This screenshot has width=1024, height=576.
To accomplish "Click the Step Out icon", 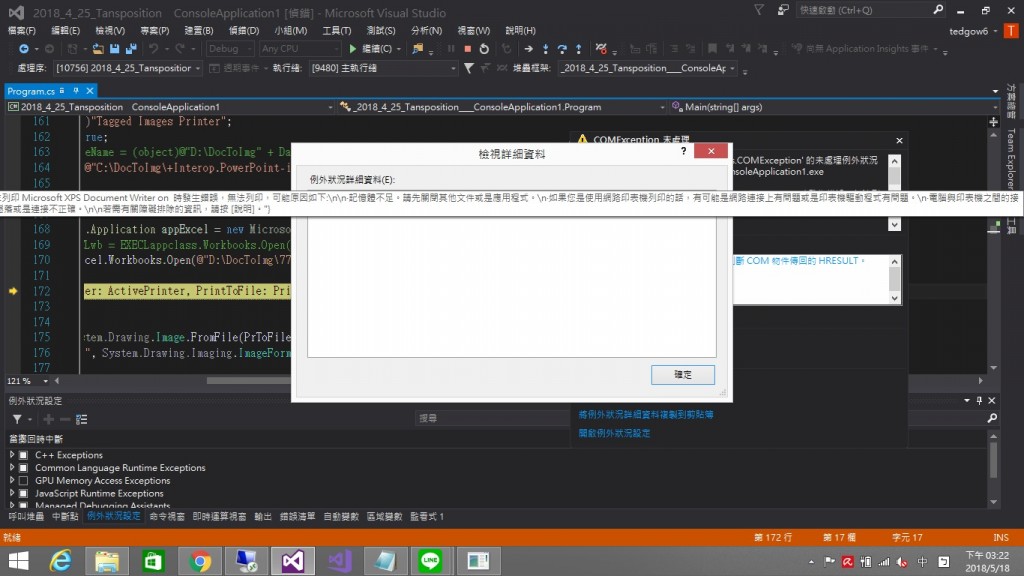I will tap(579, 49).
